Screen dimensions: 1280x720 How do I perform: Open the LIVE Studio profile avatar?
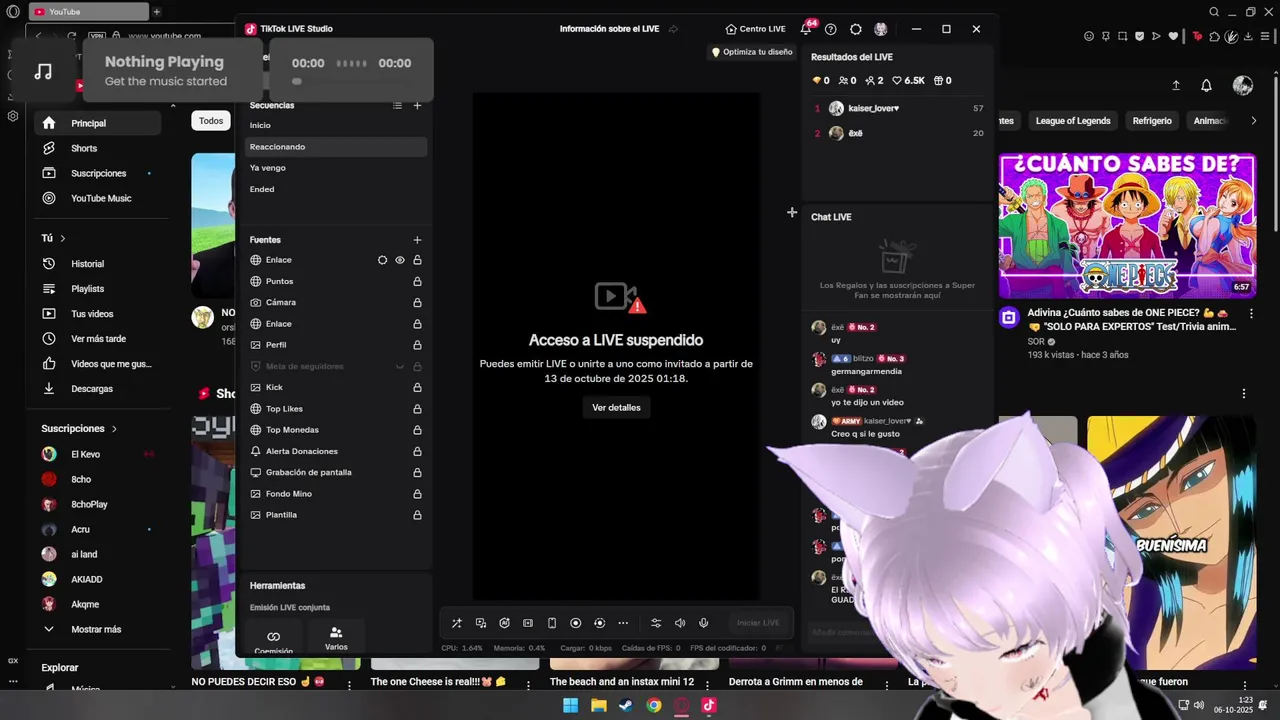pyautogui.click(x=881, y=29)
